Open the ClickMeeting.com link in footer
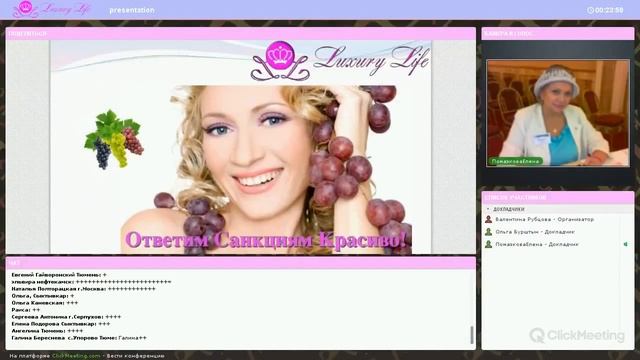 click(76, 356)
